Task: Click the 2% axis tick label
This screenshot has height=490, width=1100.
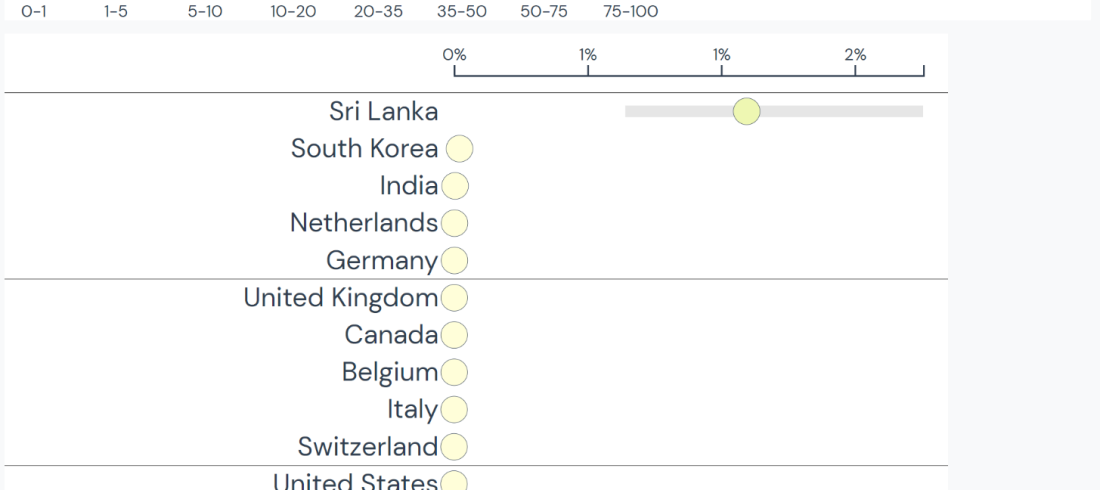Action: pos(855,55)
